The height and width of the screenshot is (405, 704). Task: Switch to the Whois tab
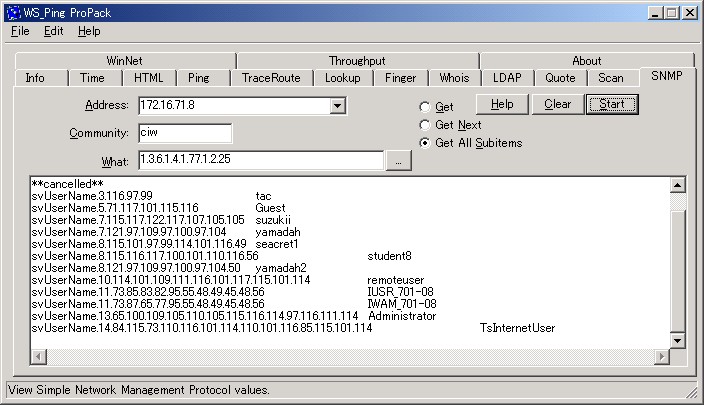point(454,78)
